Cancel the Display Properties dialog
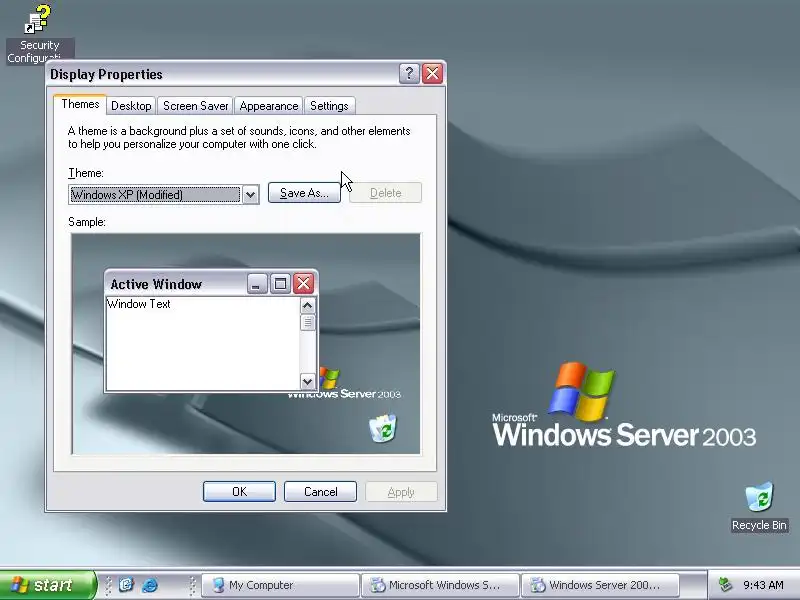The width and height of the screenshot is (800, 600). [320, 491]
